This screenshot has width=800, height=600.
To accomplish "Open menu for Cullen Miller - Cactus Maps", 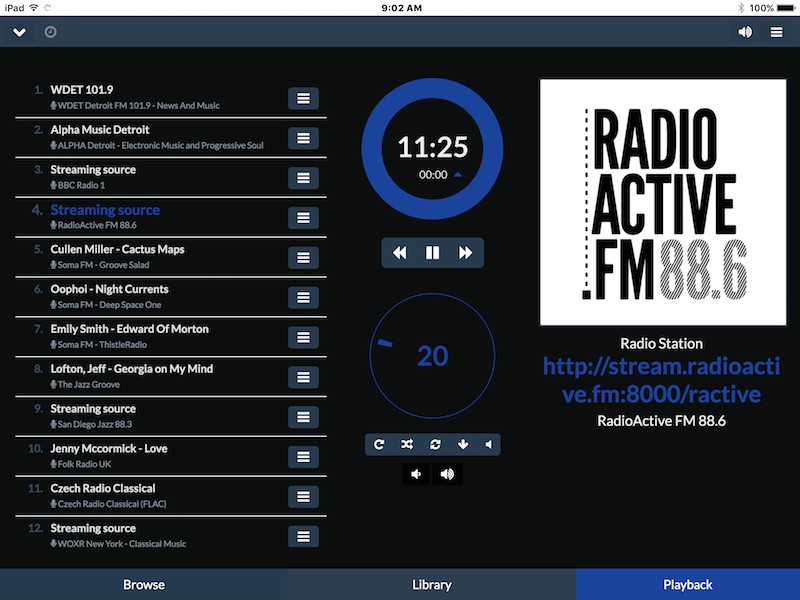I will [x=303, y=257].
